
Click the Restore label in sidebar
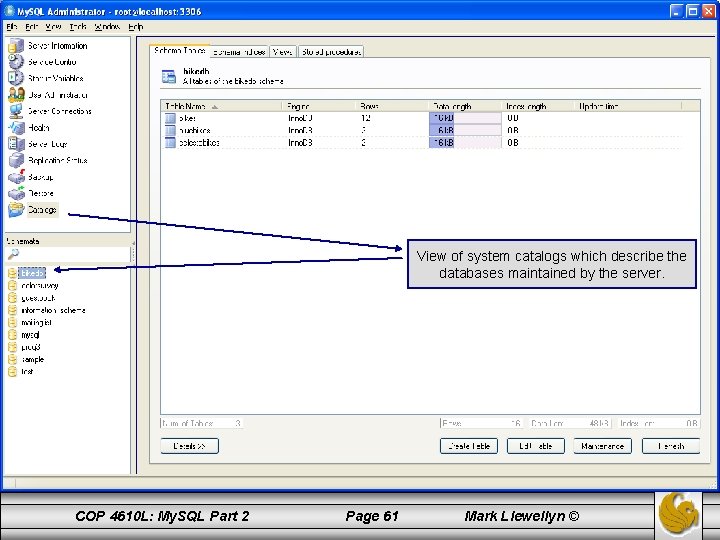click(x=41, y=193)
